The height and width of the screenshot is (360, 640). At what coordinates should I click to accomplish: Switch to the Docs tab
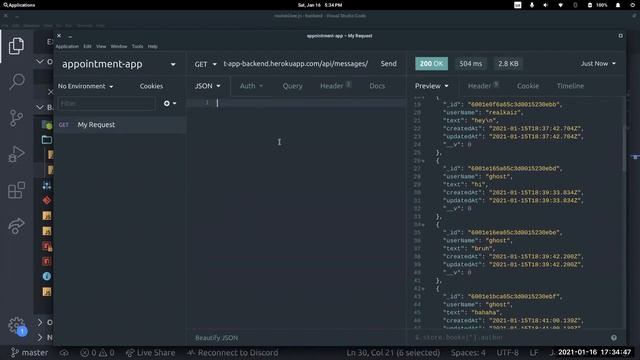pyautogui.click(x=377, y=86)
